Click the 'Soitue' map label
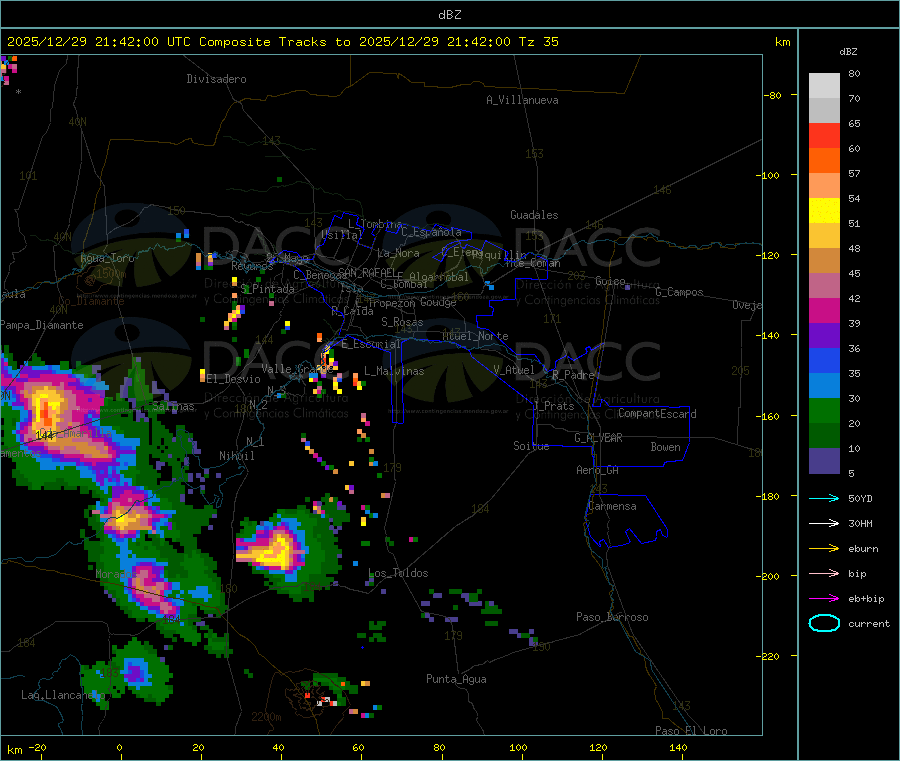Screen dimensions: 900x761 (531, 446)
